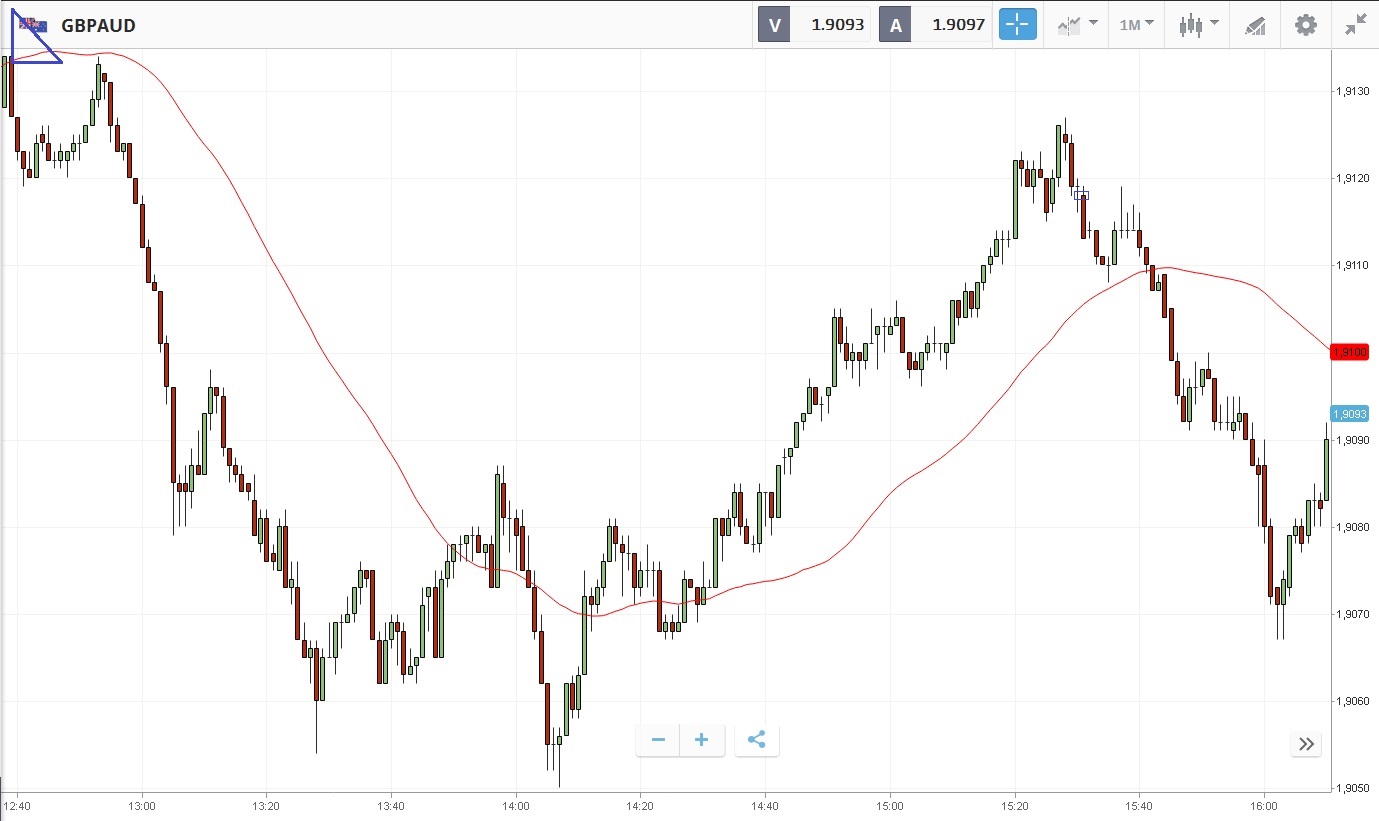Open chart settings gear icon
The width and height of the screenshot is (1379, 821).
[x=1306, y=25]
